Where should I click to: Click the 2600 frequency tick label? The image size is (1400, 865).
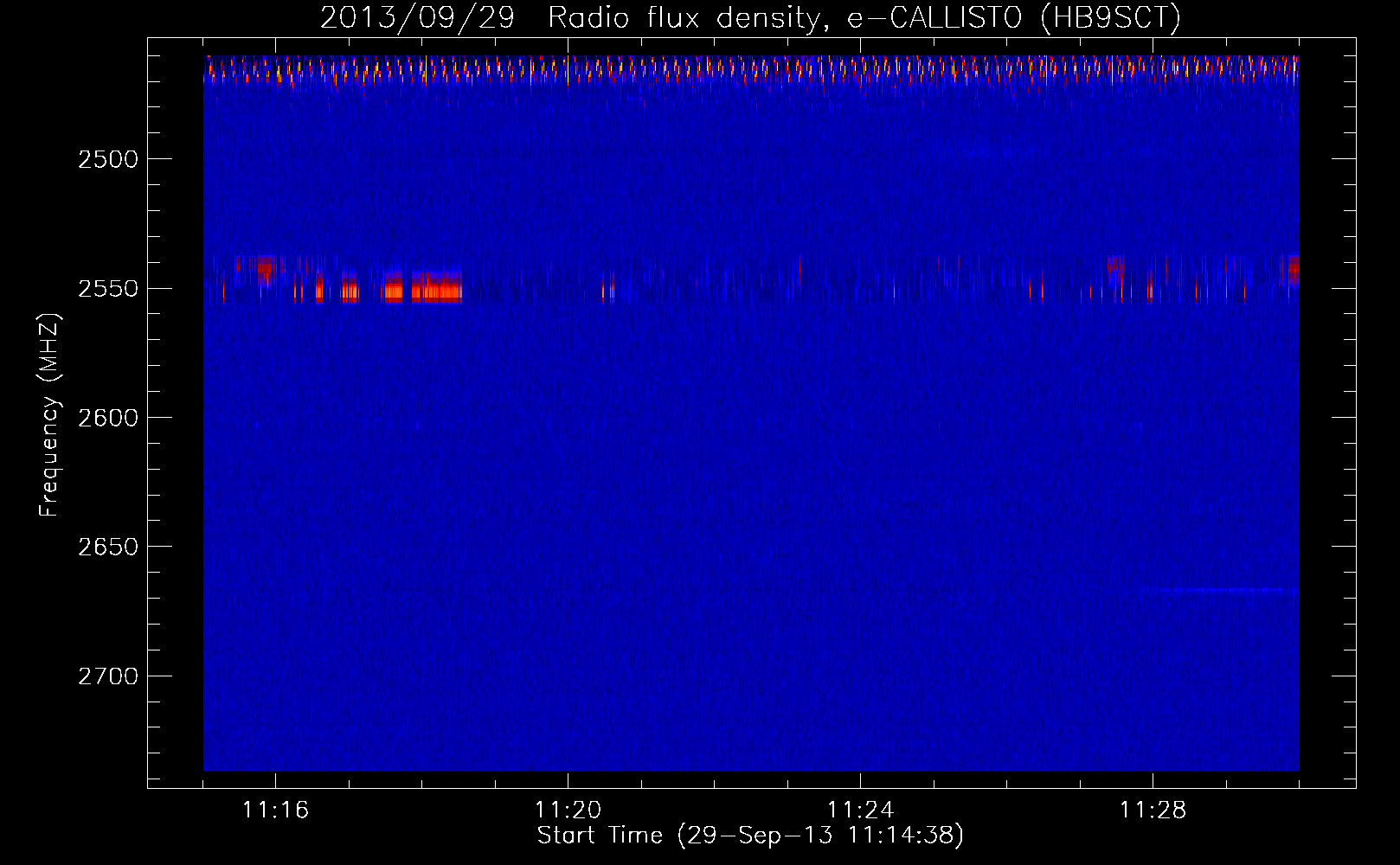(x=108, y=418)
